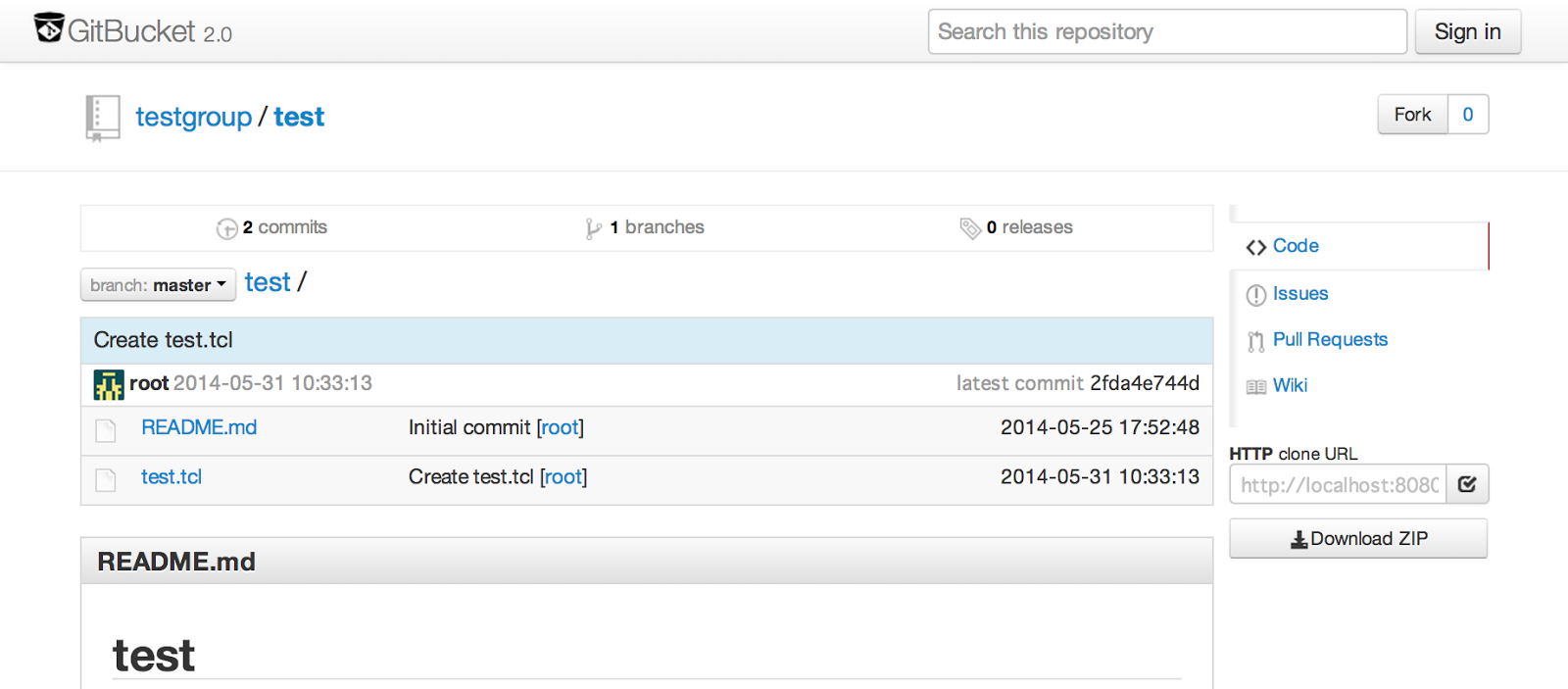Screen dimensions: 1568x689
Task: Focus the Search this repository field
Action: [x=1167, y=31]
